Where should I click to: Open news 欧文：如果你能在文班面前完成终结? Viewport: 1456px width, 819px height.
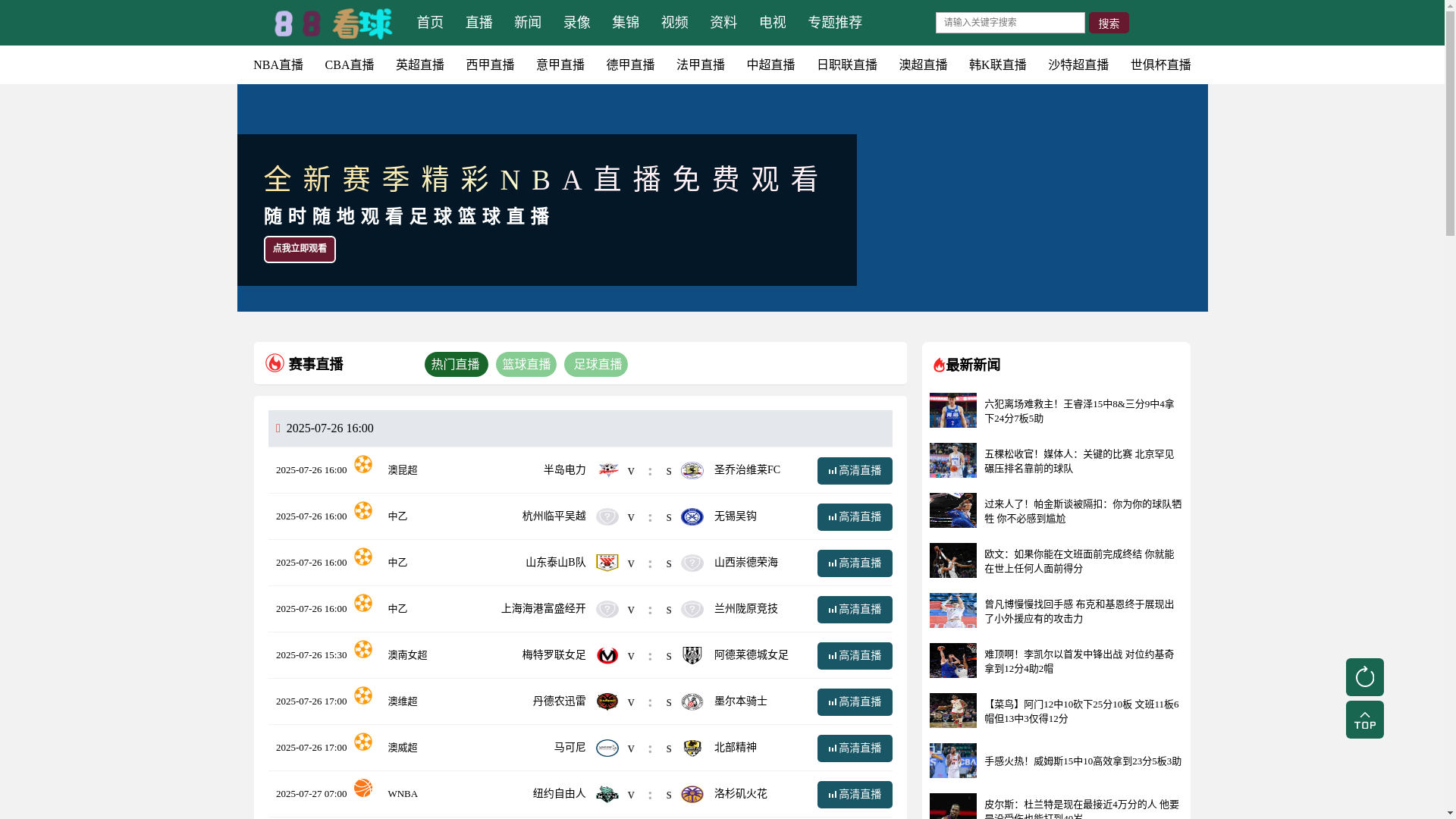[1079, 561]
